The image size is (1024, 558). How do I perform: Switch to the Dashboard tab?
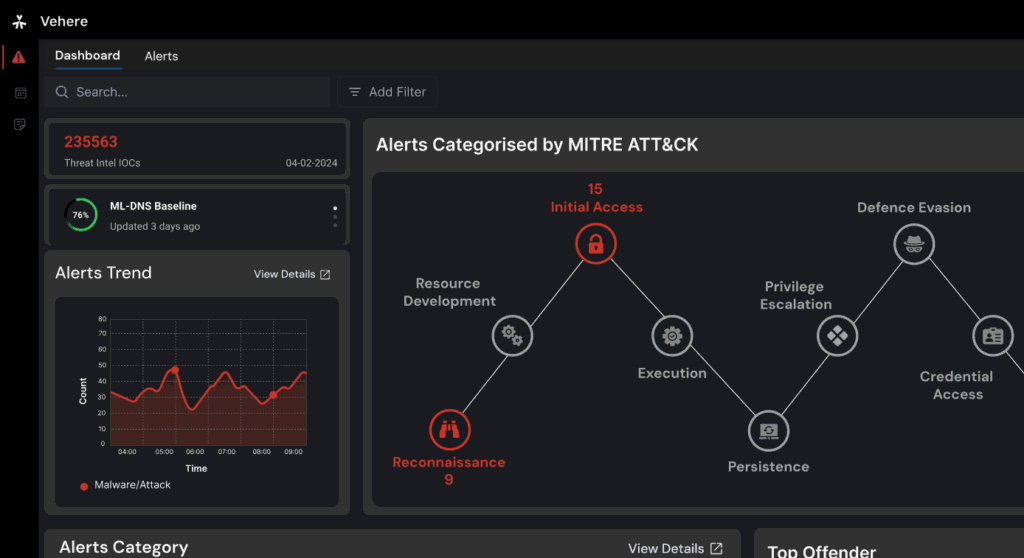click(x=88, y=56)
